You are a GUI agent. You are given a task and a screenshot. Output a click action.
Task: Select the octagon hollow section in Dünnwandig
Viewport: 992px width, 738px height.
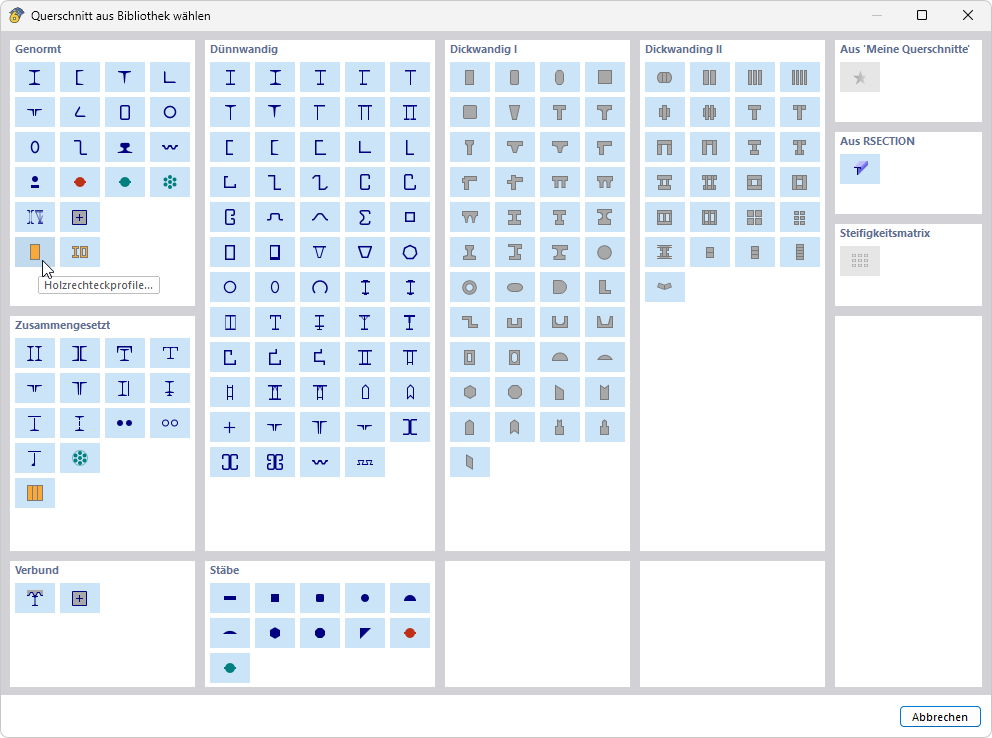pos(410,252)
